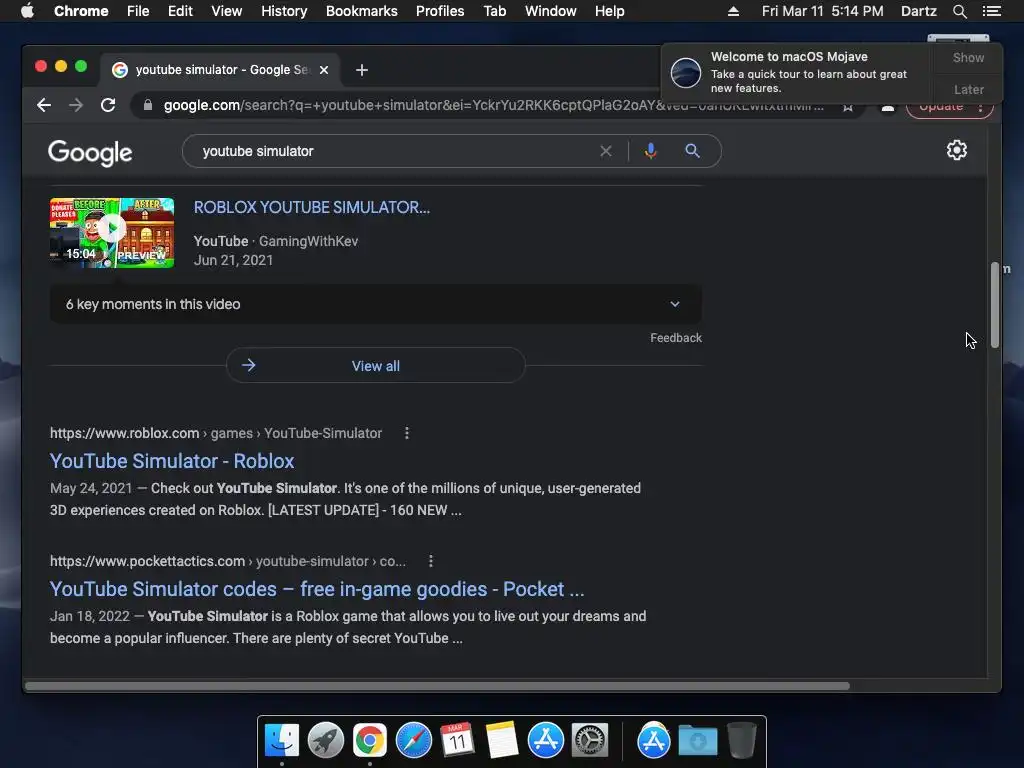Open the Window menu
This screenshot has height=768, width=1024.
pyautogui.click(x=551, y=11)
